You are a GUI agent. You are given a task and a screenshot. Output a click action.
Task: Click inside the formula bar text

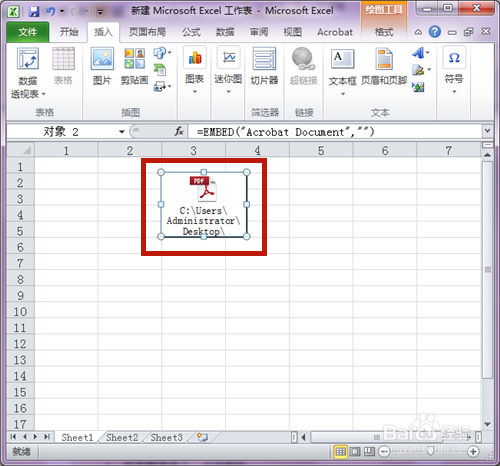pyautogui.click(x=285, y=132)
